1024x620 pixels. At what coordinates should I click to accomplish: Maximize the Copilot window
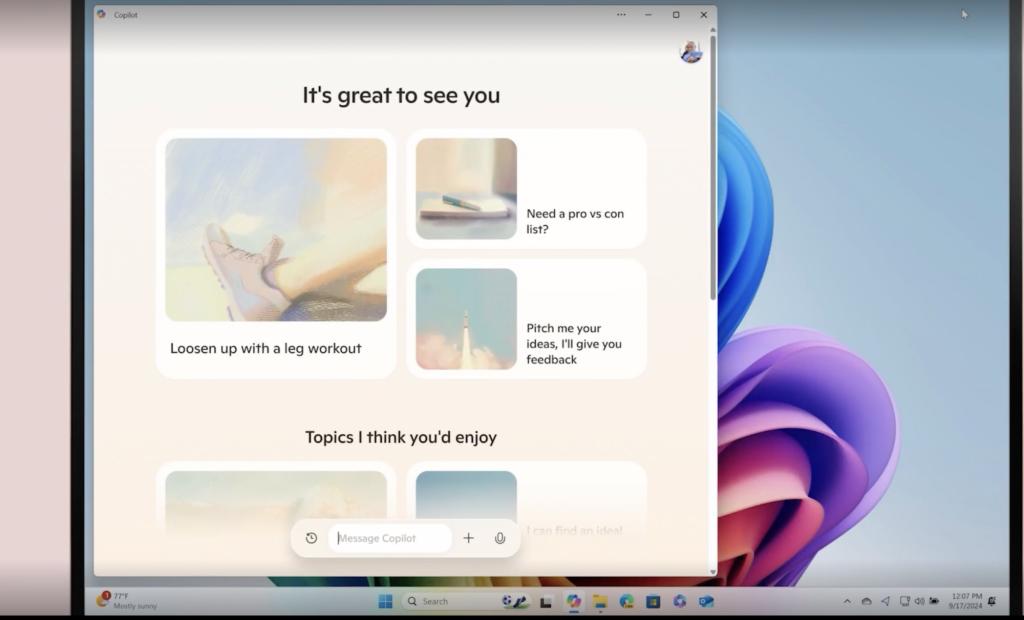pos(676,14)
